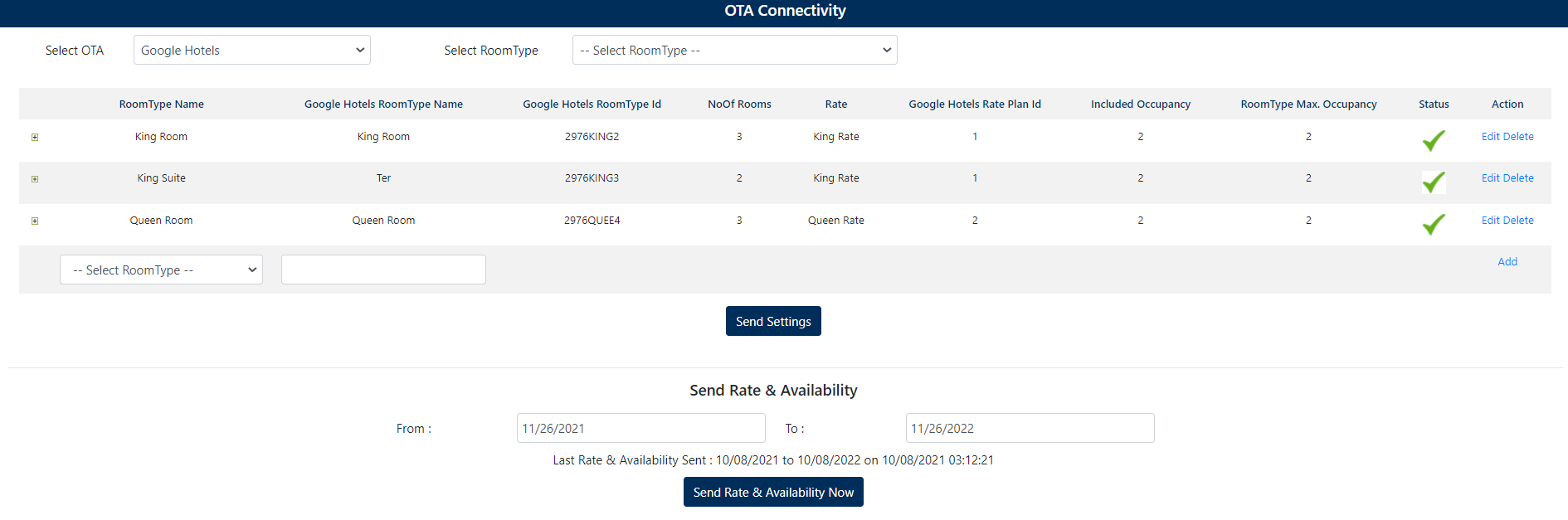Expand the King Room row
The image size is (1568, 520).
35,138
